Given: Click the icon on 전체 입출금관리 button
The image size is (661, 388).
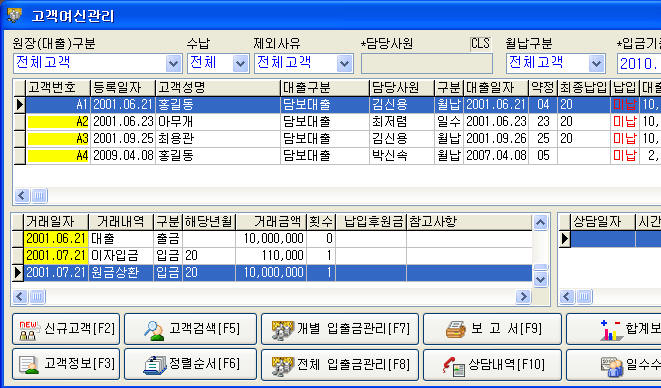Looking at the screenshot, I should [282, 366].
